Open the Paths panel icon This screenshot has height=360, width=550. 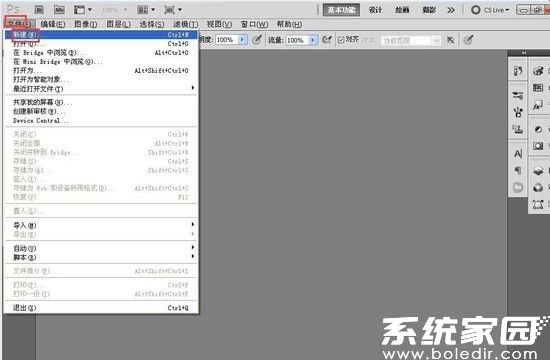[538, 204]
